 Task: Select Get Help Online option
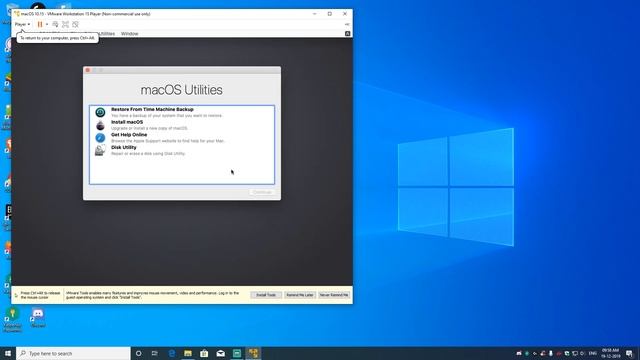tap(182, 138)
